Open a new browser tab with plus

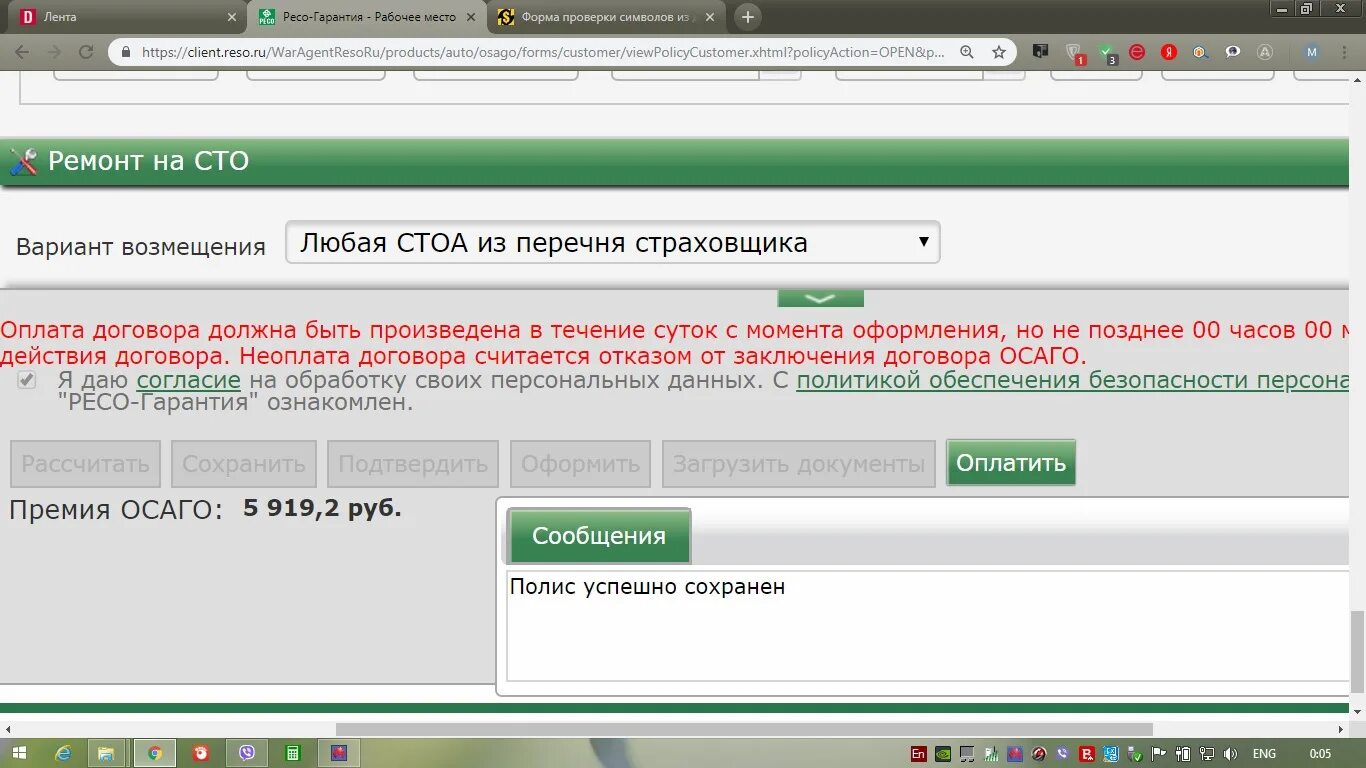[x=747, y=17]
